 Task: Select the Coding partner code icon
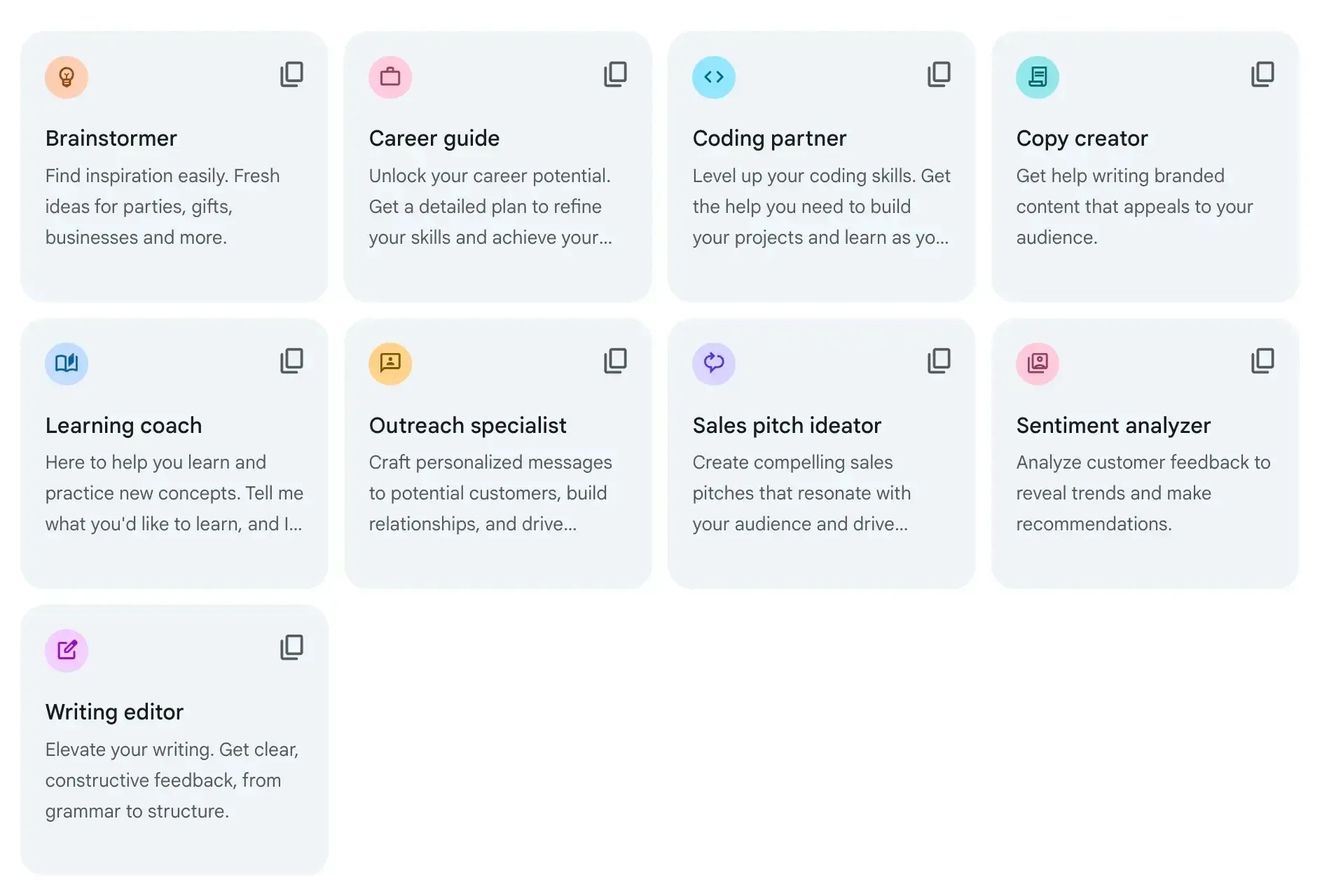713,77
